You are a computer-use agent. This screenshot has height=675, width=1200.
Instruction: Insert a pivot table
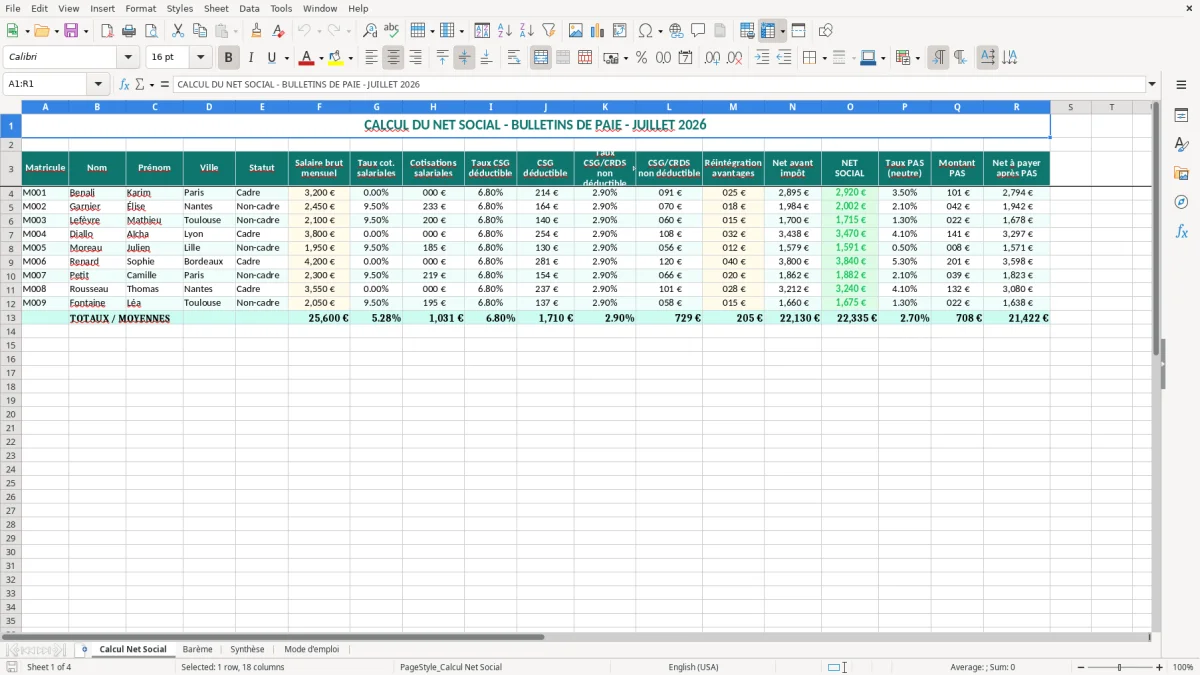click(x=620, y=31)
